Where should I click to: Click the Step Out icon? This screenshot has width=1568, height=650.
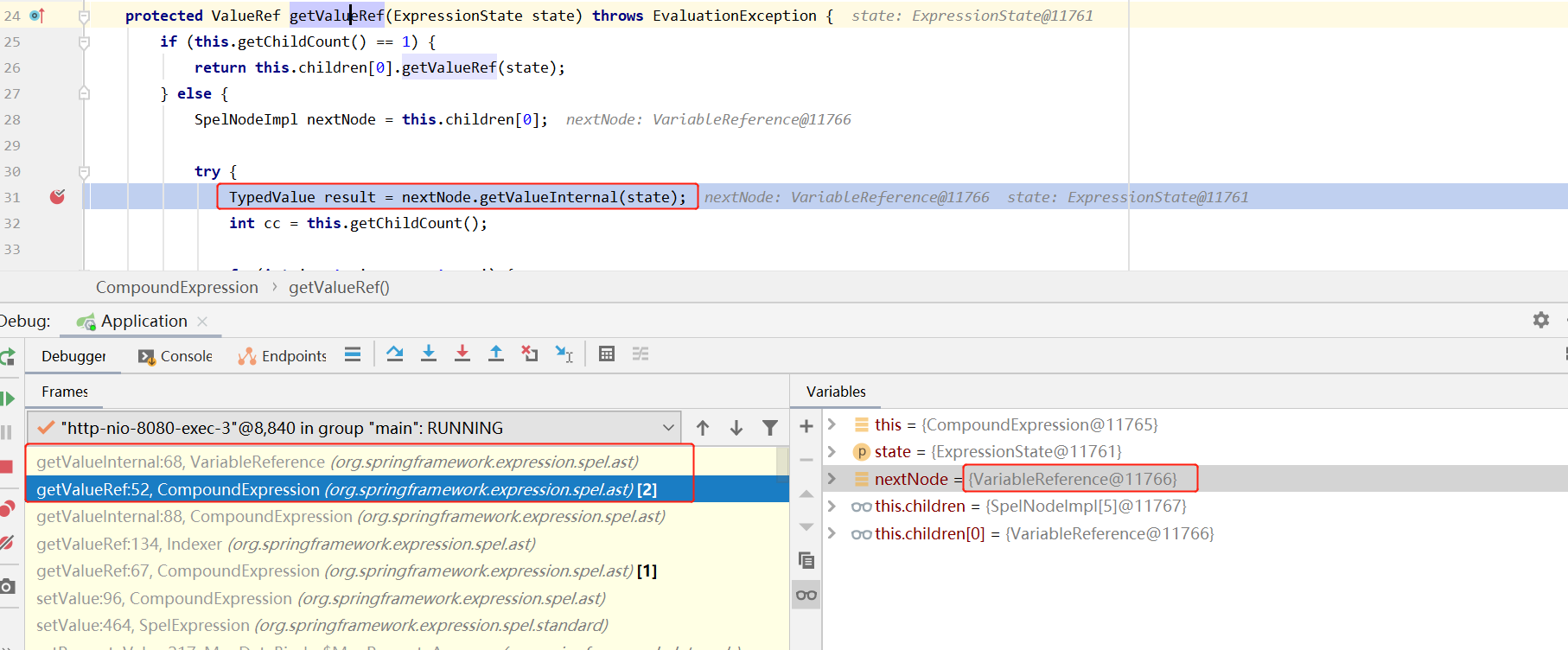(496, 354)
